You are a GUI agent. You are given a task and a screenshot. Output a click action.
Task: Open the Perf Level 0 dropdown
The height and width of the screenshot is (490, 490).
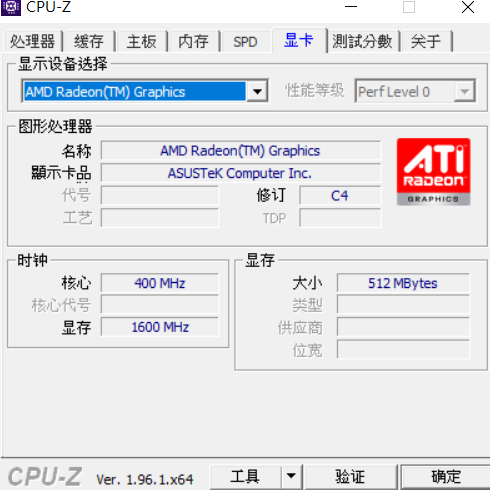point(415,91)
